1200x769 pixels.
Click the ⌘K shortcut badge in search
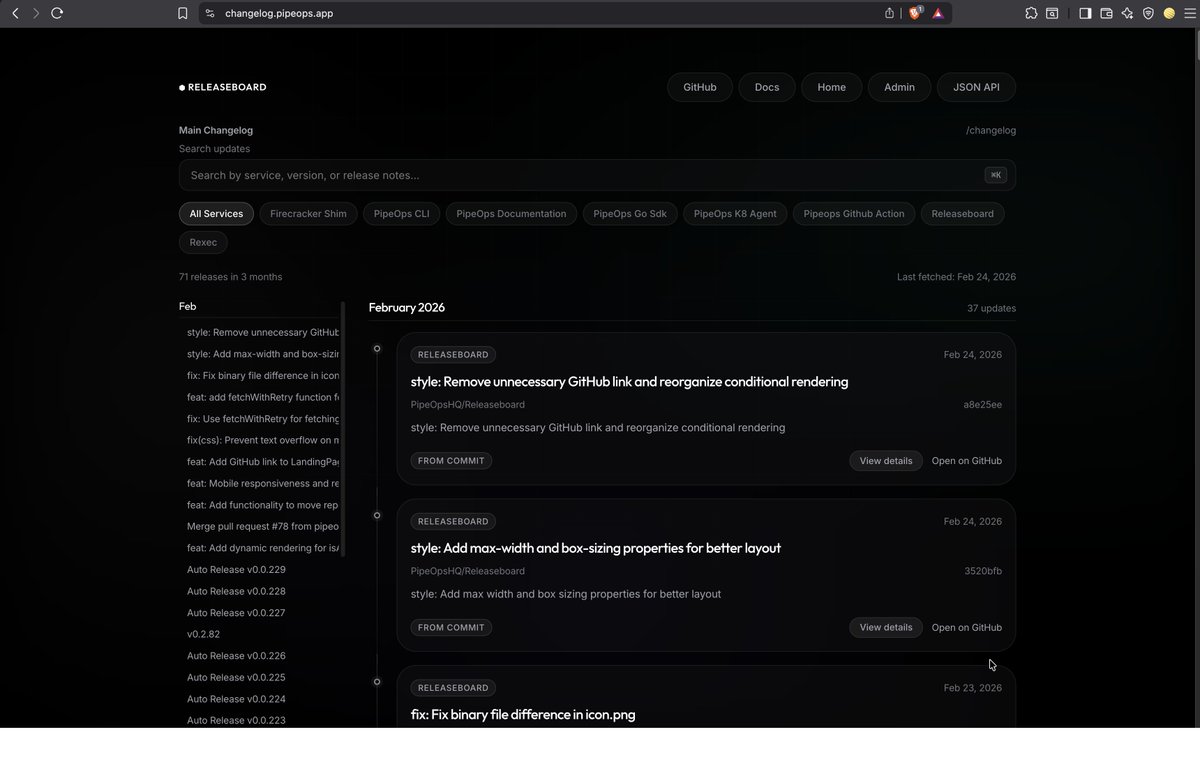[995, 175]
